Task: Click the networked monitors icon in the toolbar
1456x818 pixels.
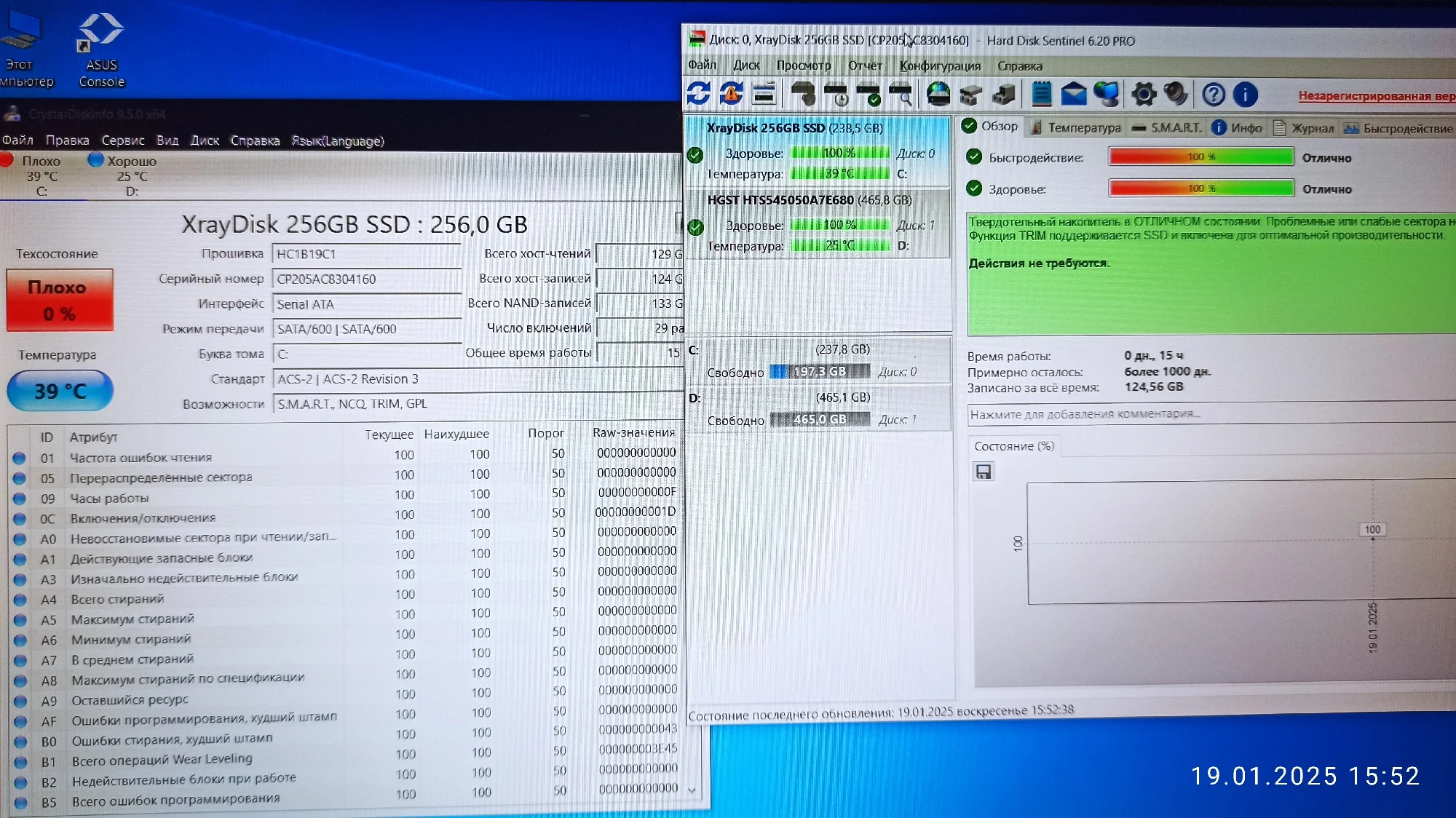Action: coord(1106,94)
